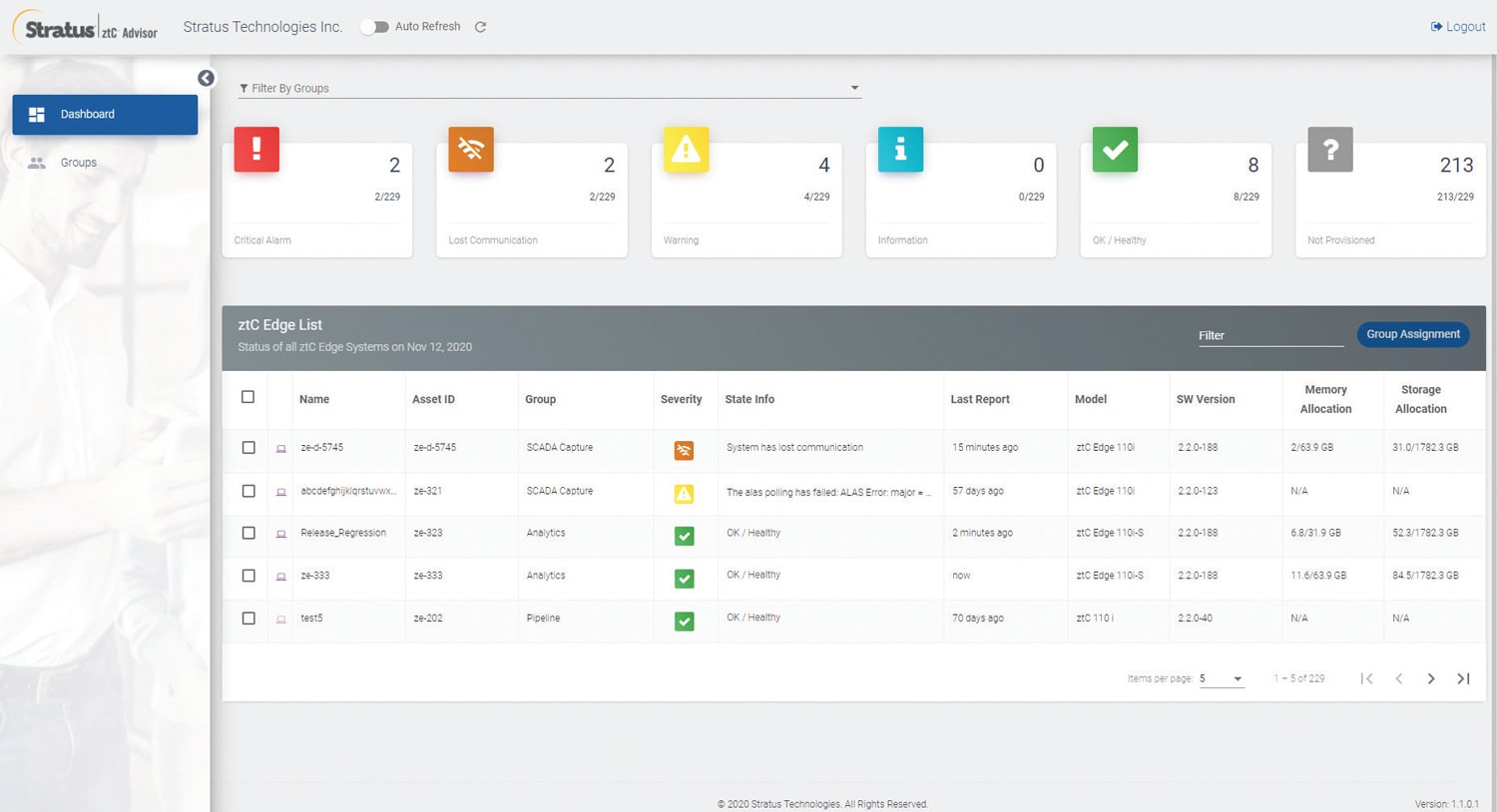Check the checkbox for ze-d-5745 row
This screenshot has height=812, width=1497.
coord(249,448)
